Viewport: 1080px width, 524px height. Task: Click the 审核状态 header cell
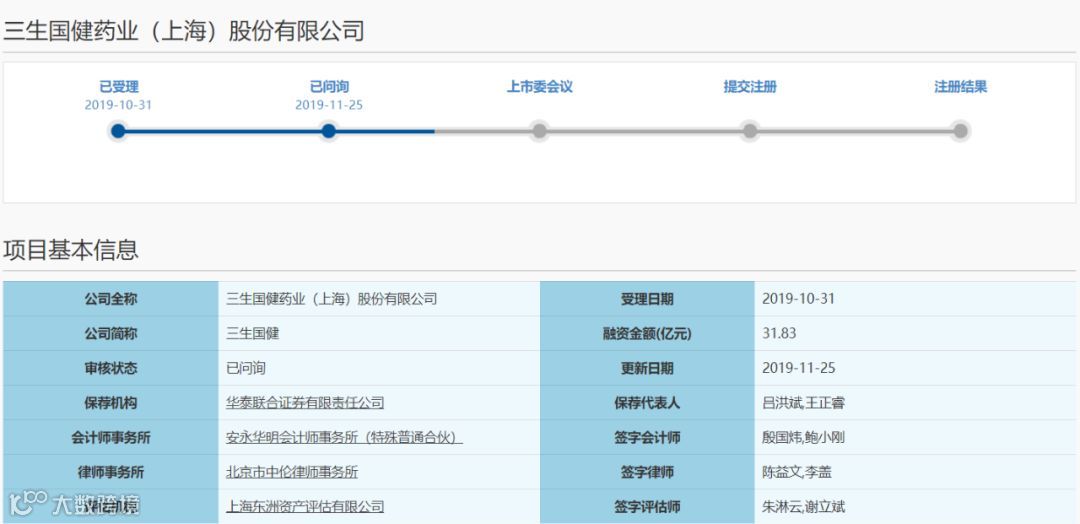coord(111,368)
